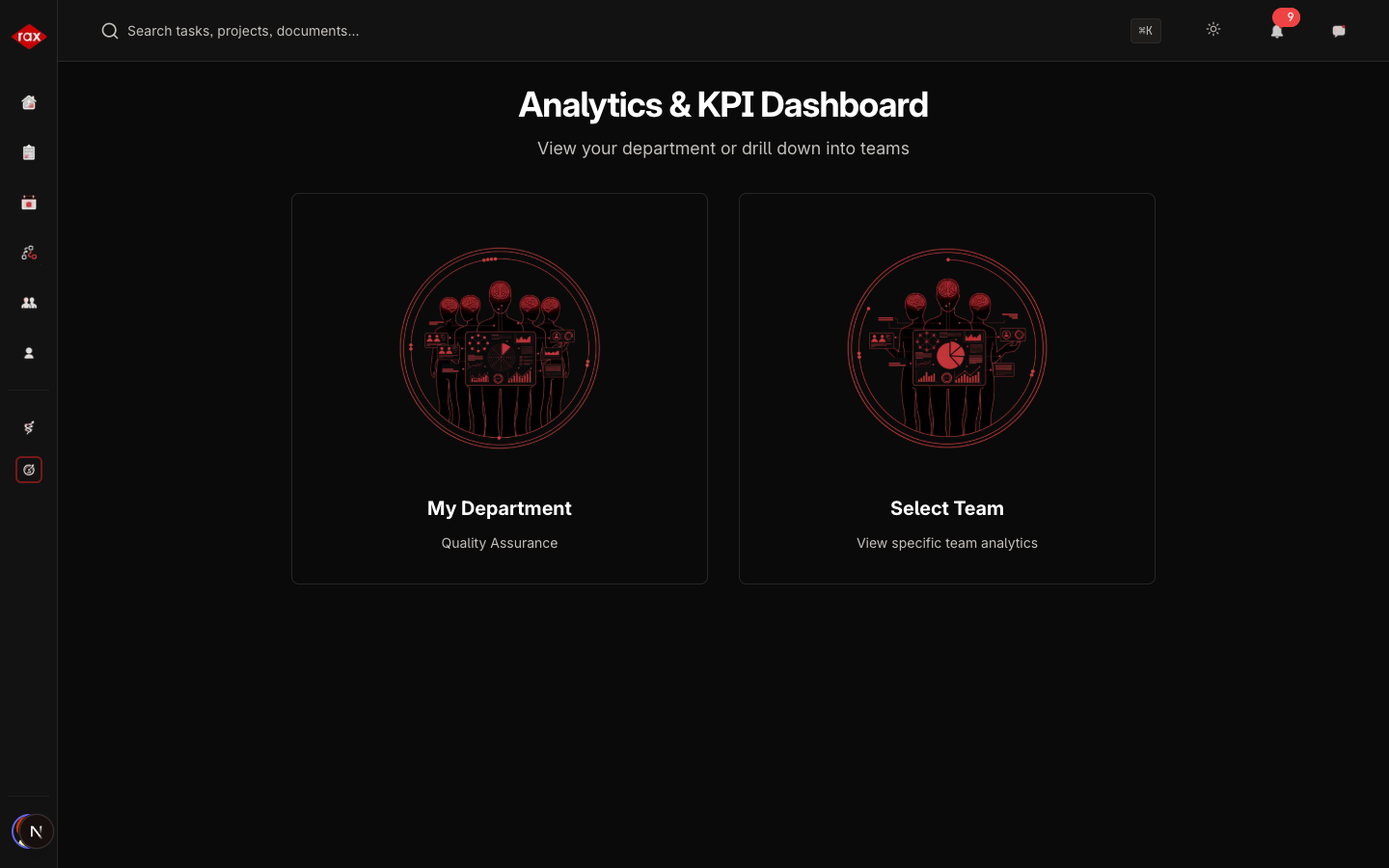1389x868 pixels.
Task: Open the Calendar from the sidebar
Action: coord(29,203)
